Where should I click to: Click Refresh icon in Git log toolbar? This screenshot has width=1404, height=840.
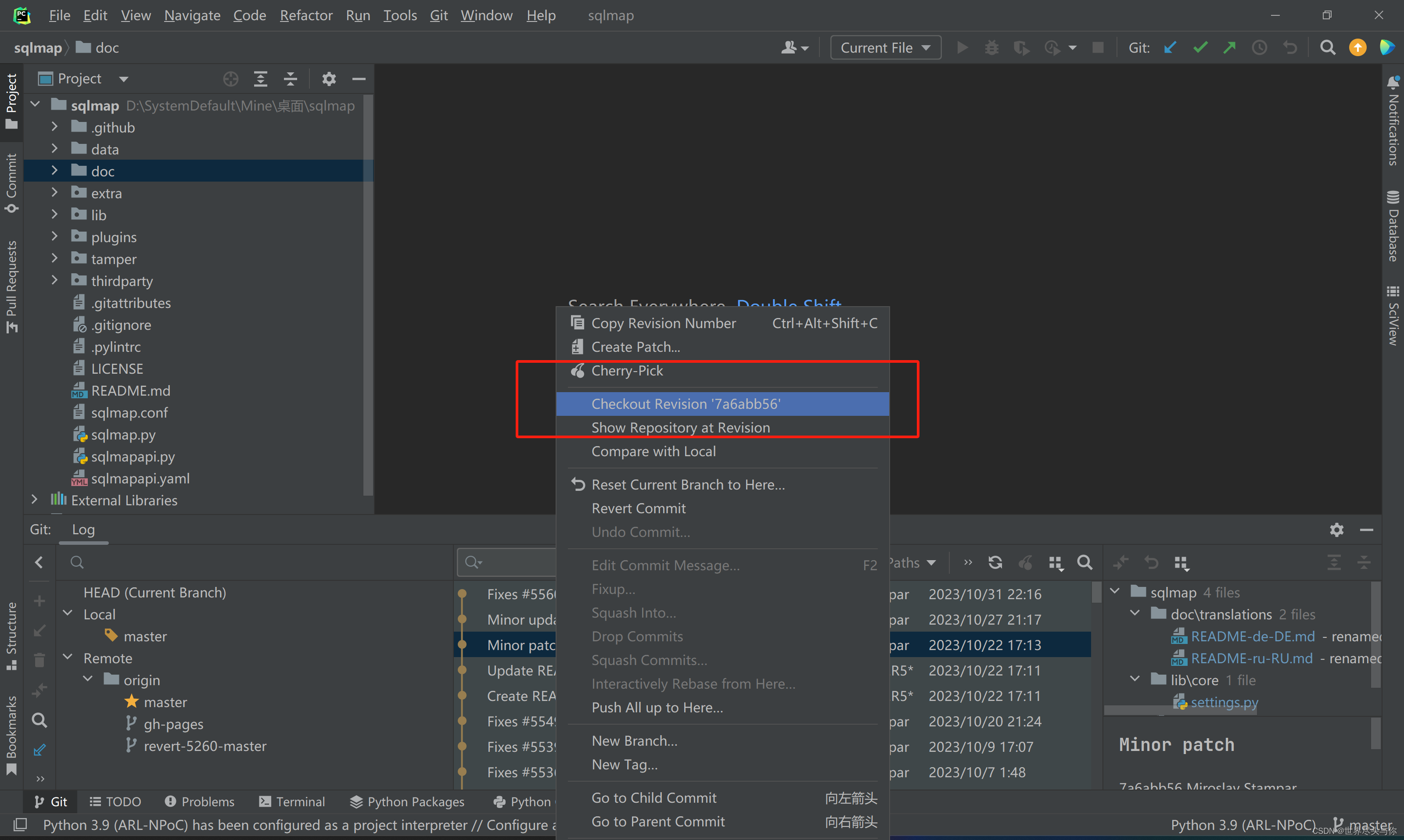pos(995,562)
